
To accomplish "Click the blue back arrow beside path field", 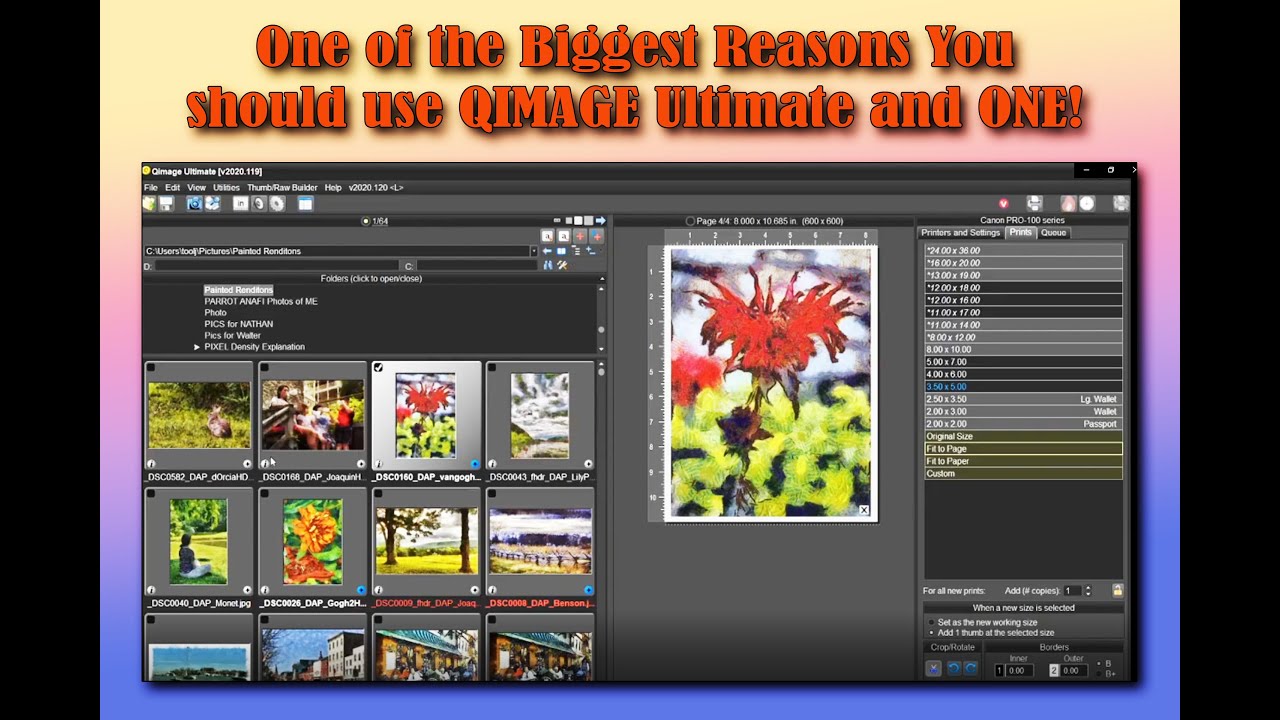I will click(548, 251).
